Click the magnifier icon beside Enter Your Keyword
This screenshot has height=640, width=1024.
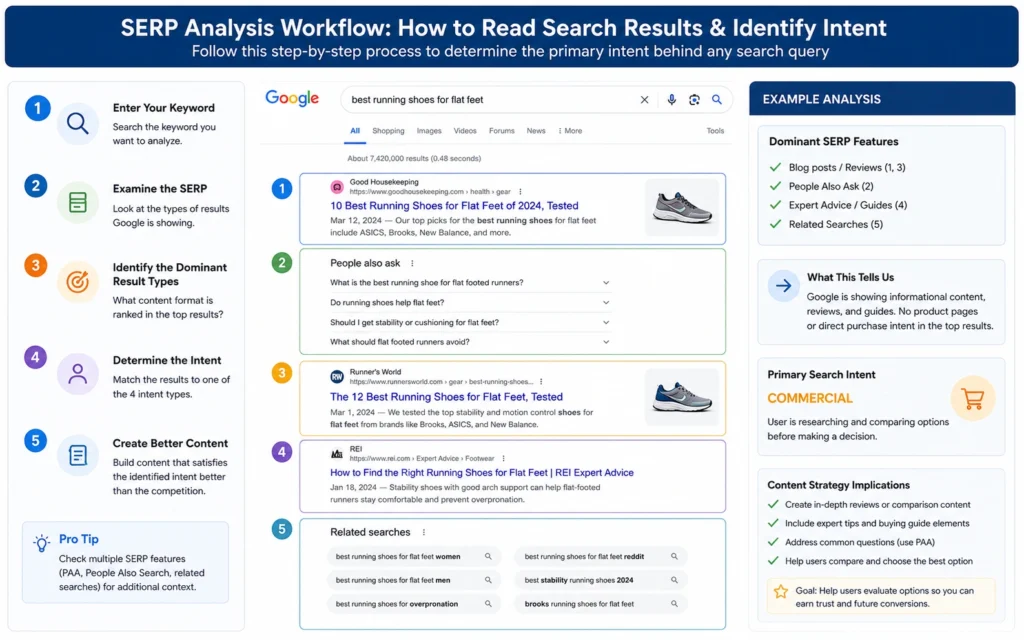click(x=78, y=123)
